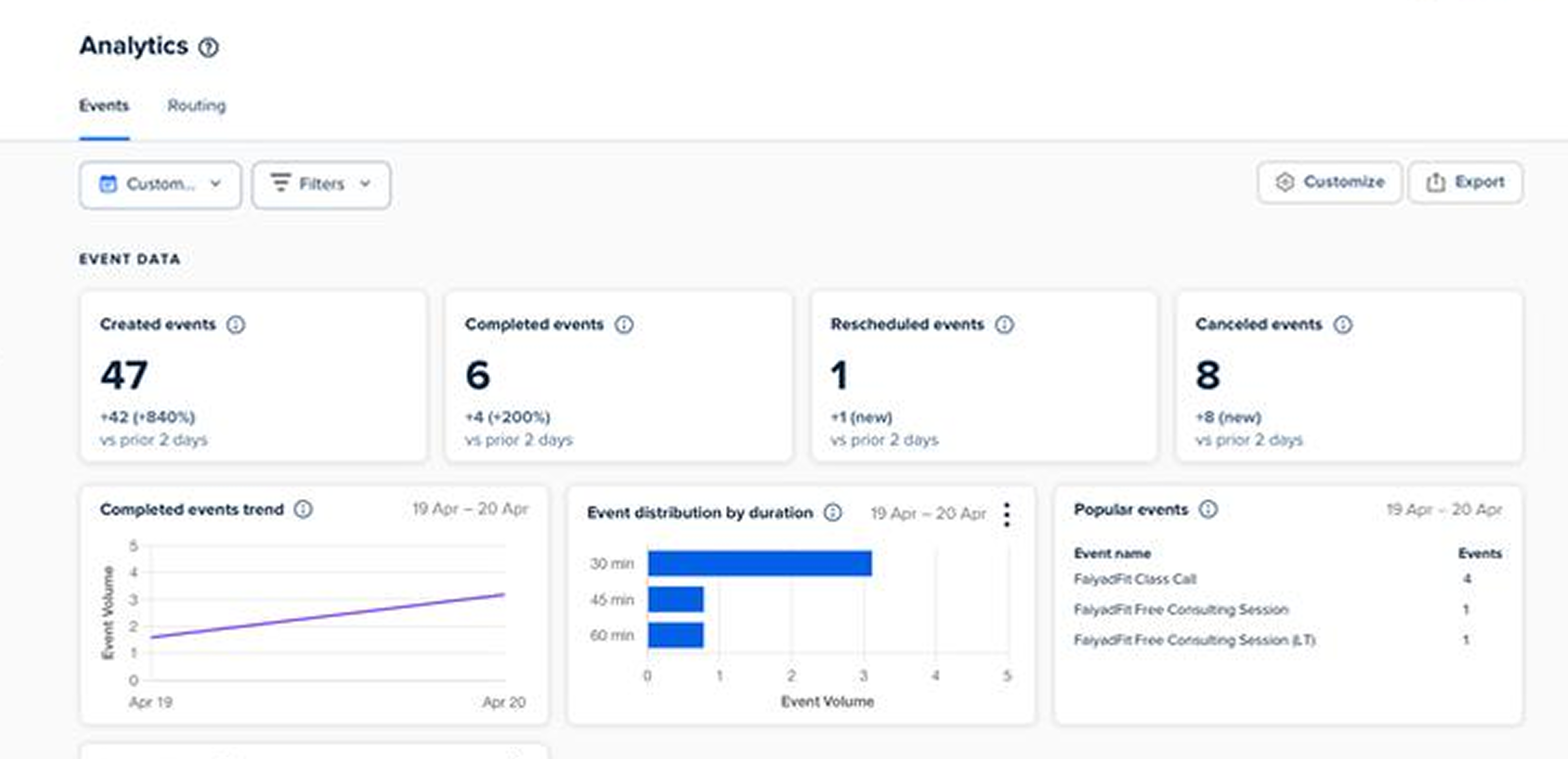Click the '+1 (new)' change text
1568x759 pixels.
[861, 417]
